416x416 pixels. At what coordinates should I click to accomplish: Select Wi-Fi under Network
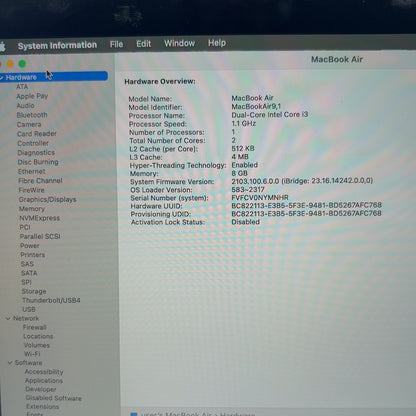pos(32,354)
